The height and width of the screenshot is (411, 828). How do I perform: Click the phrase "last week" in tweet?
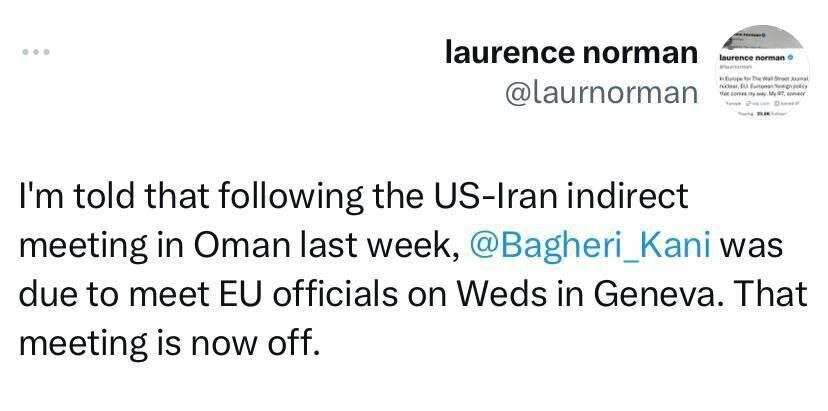coord(376,244)
